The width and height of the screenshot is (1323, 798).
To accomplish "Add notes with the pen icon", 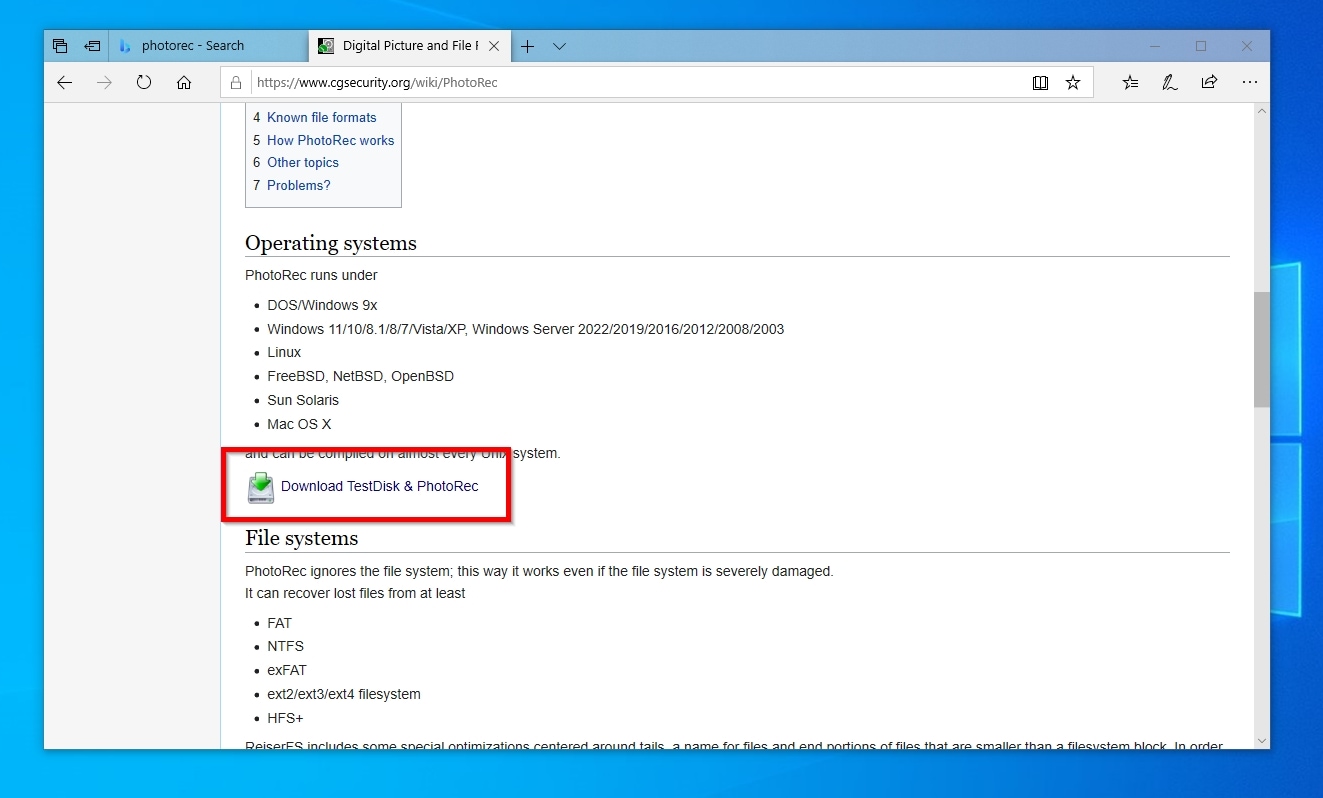I will [1169, 83].
